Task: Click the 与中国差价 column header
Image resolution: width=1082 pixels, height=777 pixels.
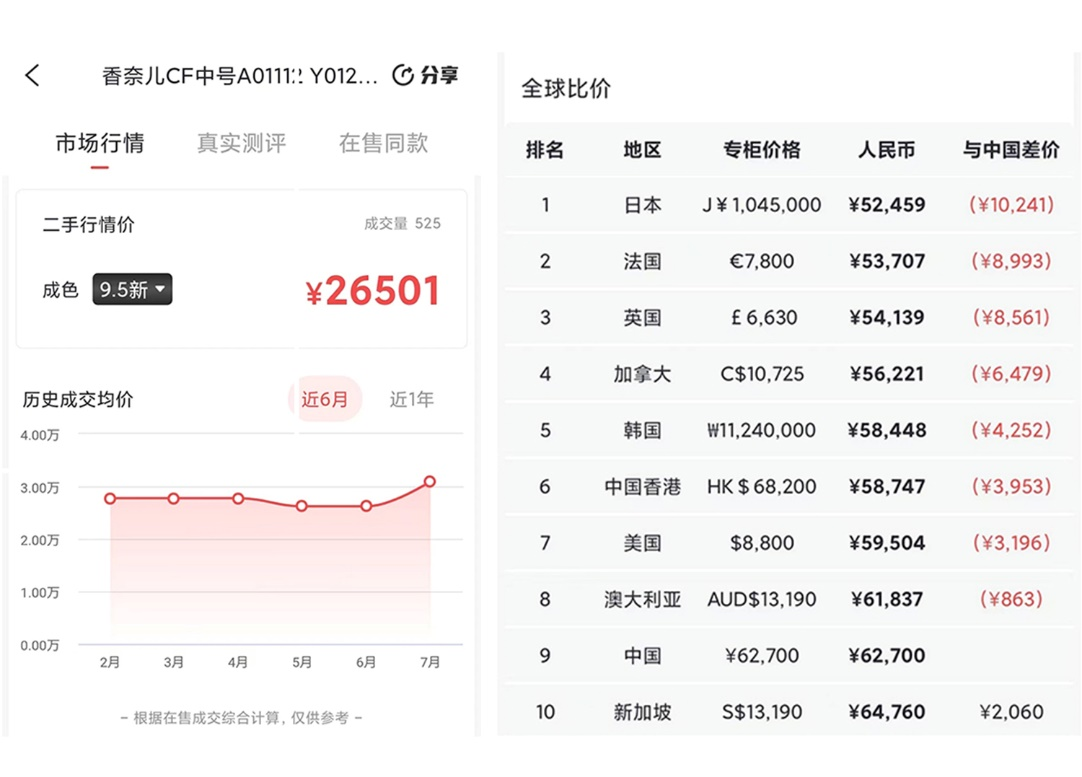Action: 1012,150
